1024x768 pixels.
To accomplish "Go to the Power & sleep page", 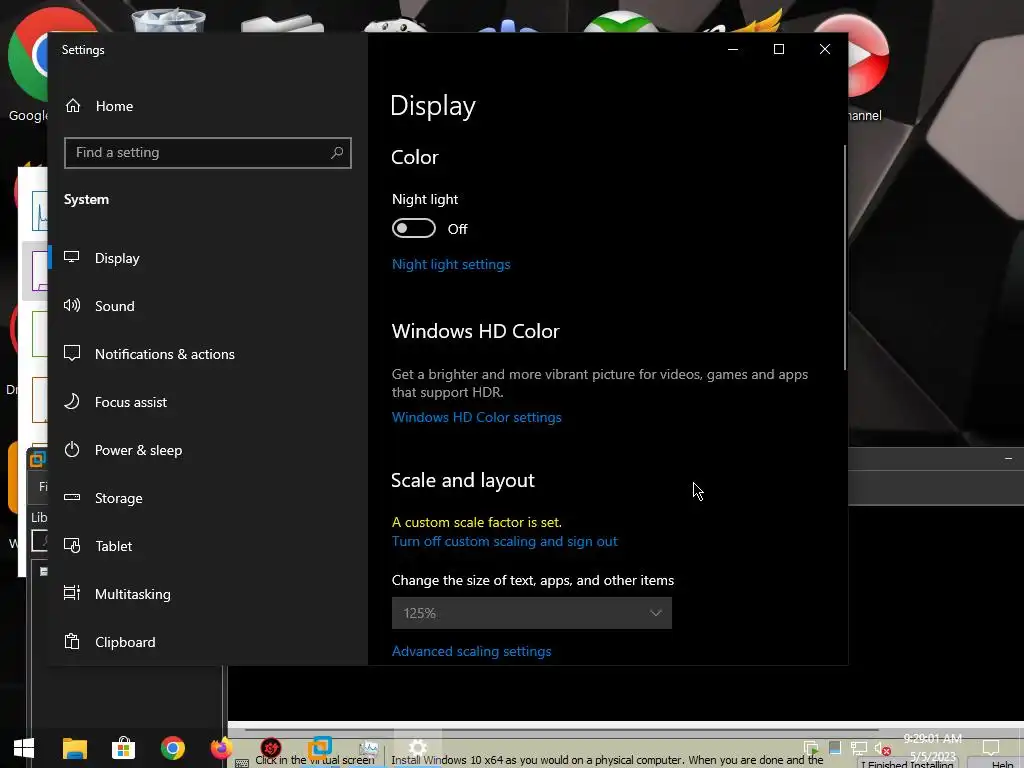I will 138,450.
